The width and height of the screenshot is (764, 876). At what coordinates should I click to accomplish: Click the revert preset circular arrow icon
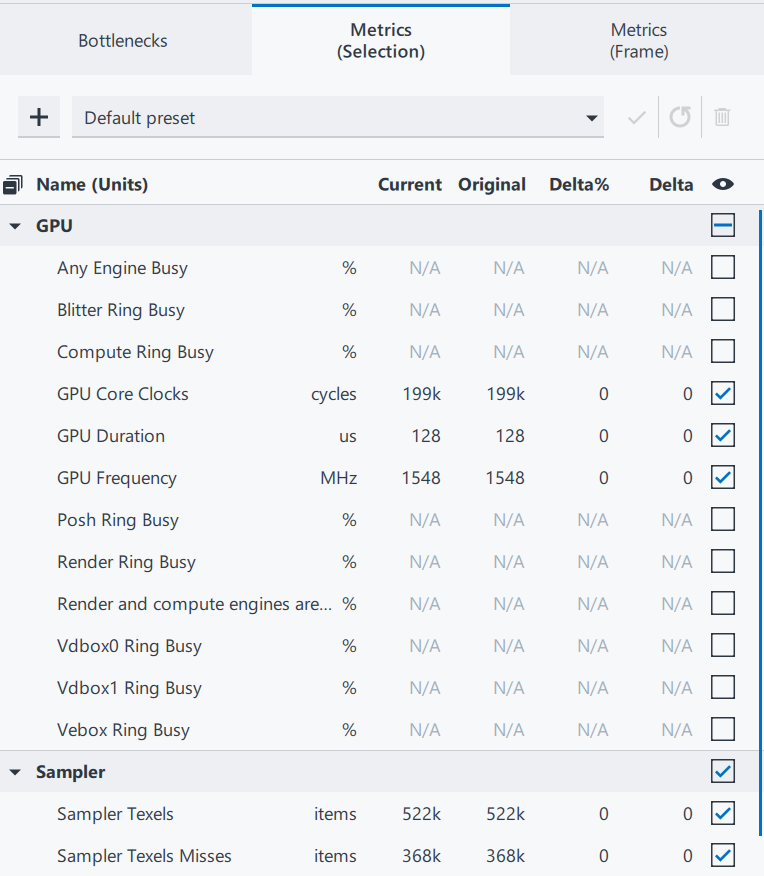[679, 117]
